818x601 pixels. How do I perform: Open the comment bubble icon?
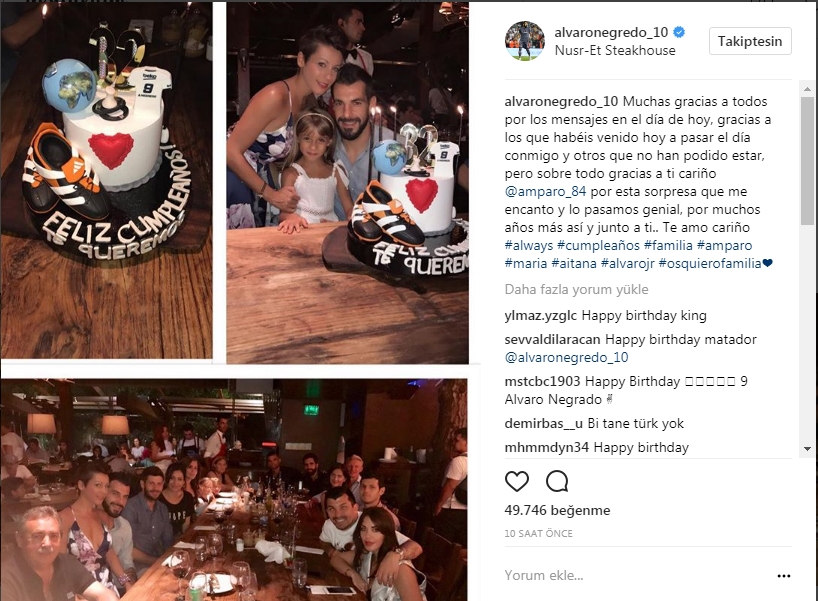557,481
